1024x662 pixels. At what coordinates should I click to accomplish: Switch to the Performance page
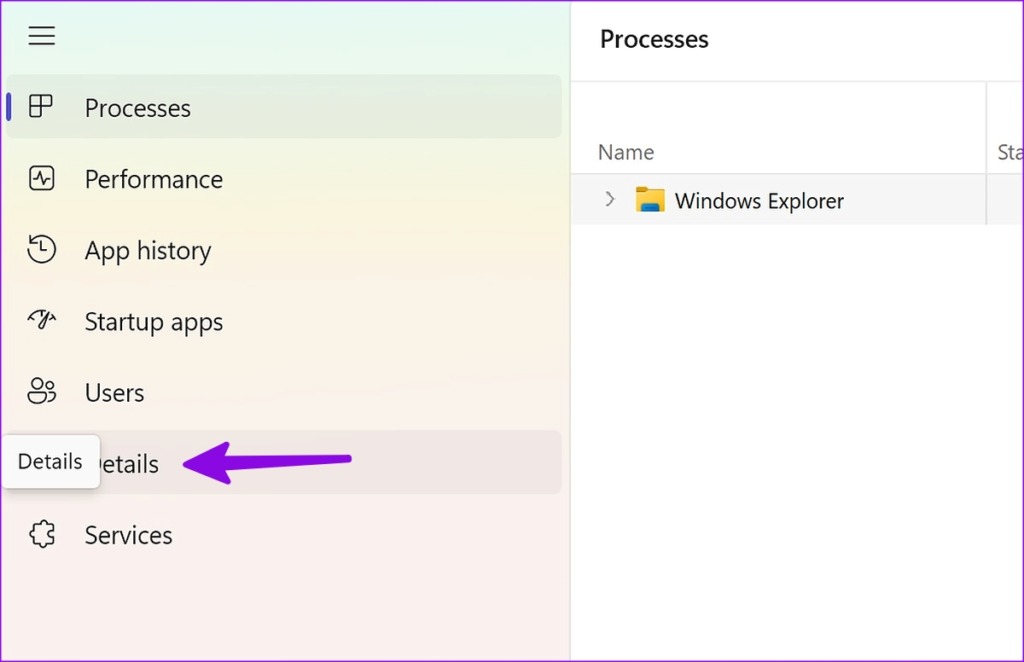(153, 179)
